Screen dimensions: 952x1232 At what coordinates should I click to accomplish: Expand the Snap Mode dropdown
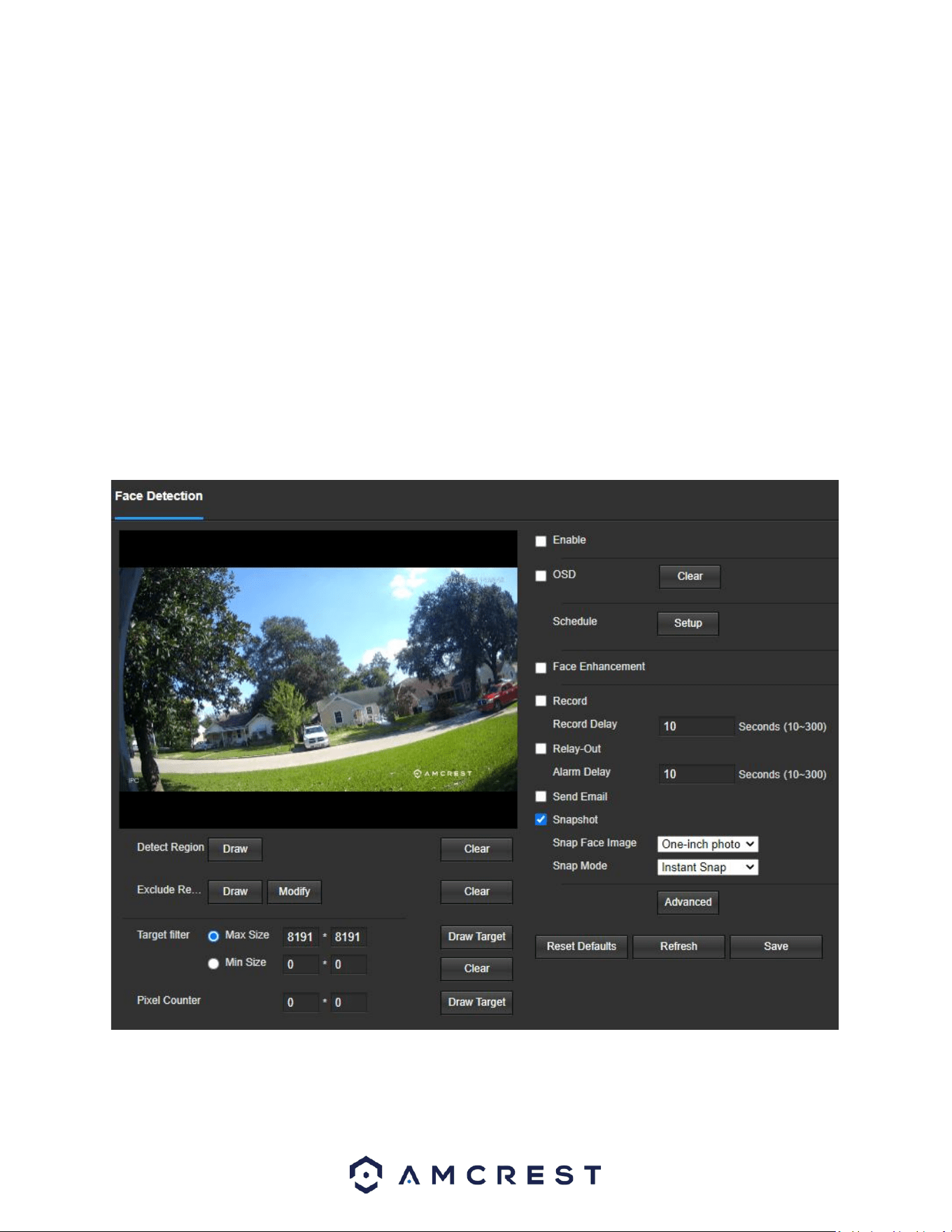tap(708, 868)
